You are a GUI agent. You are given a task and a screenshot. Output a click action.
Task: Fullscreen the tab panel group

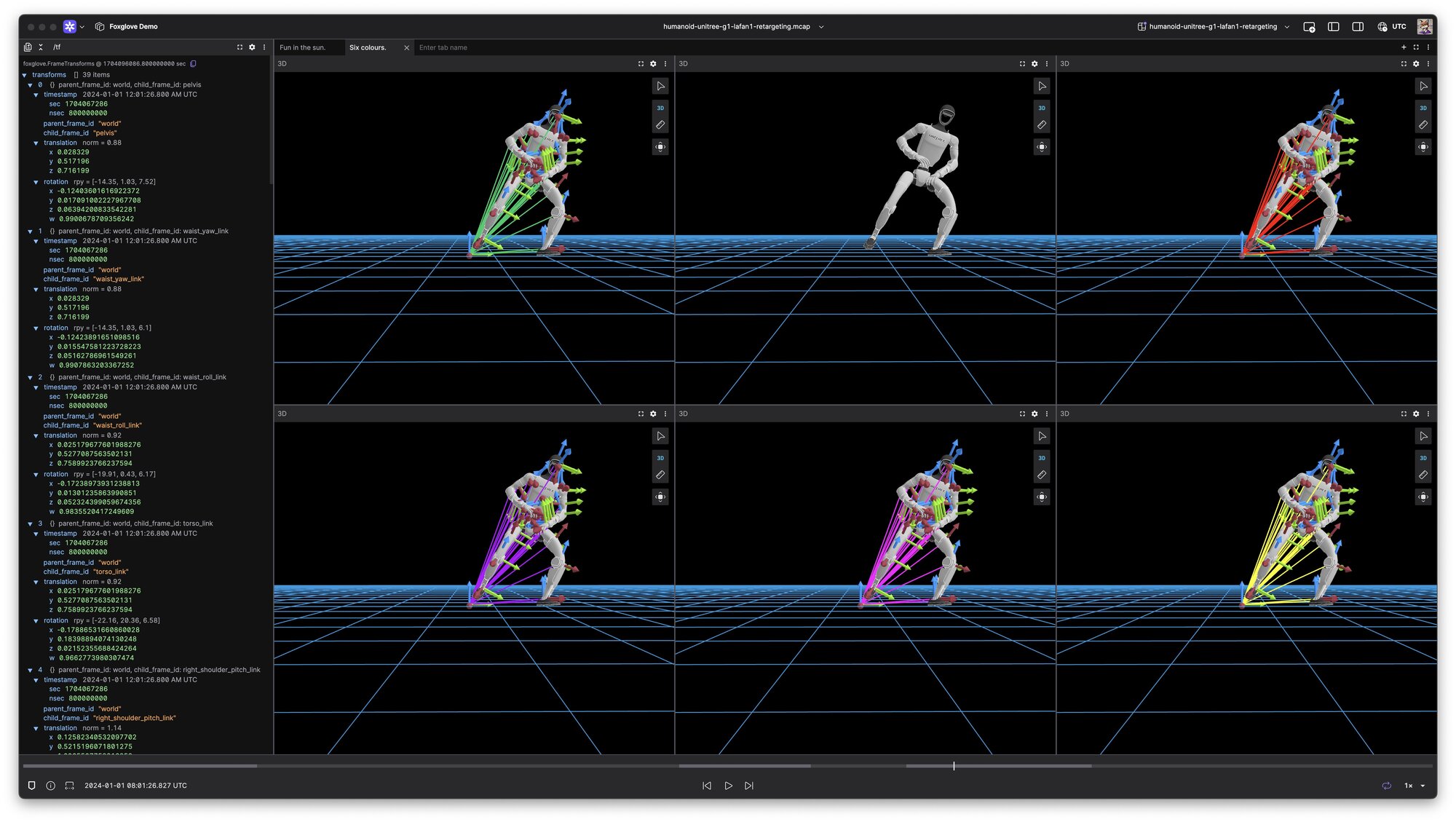coord(1416,47)
